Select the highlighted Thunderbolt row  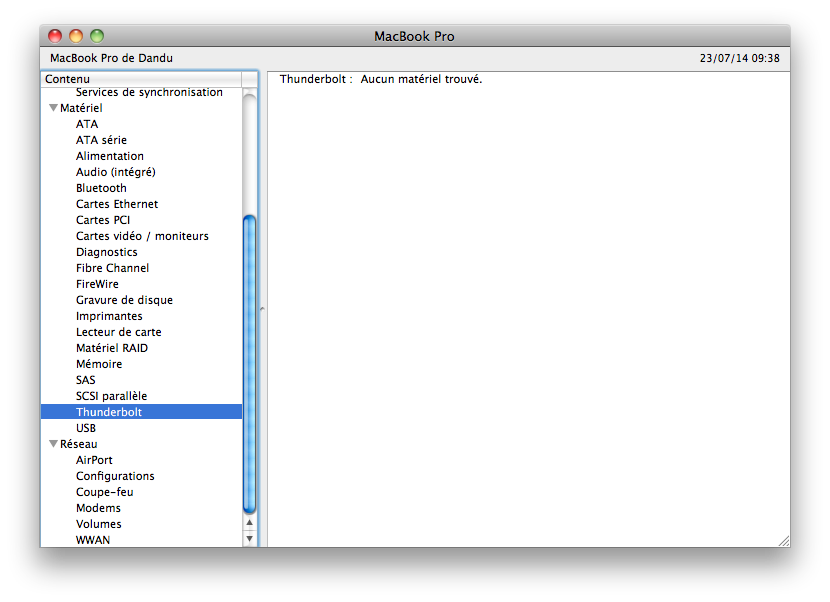(141, 412)
